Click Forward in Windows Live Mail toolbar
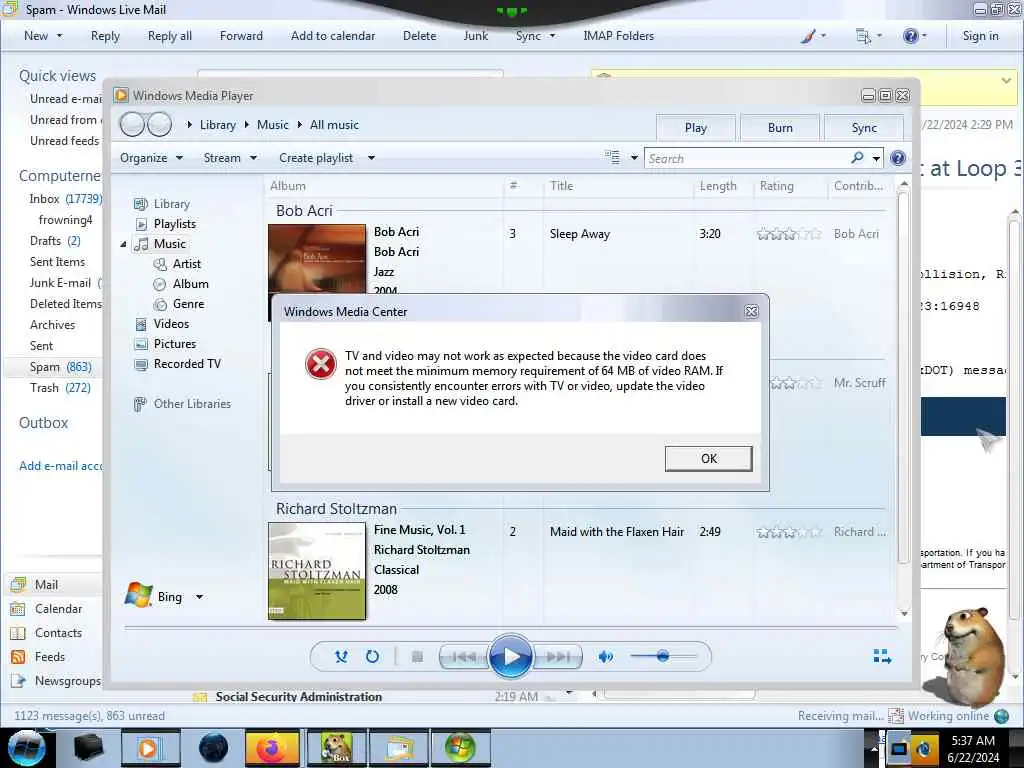1024x768 pixels. [x=241, y=36]
